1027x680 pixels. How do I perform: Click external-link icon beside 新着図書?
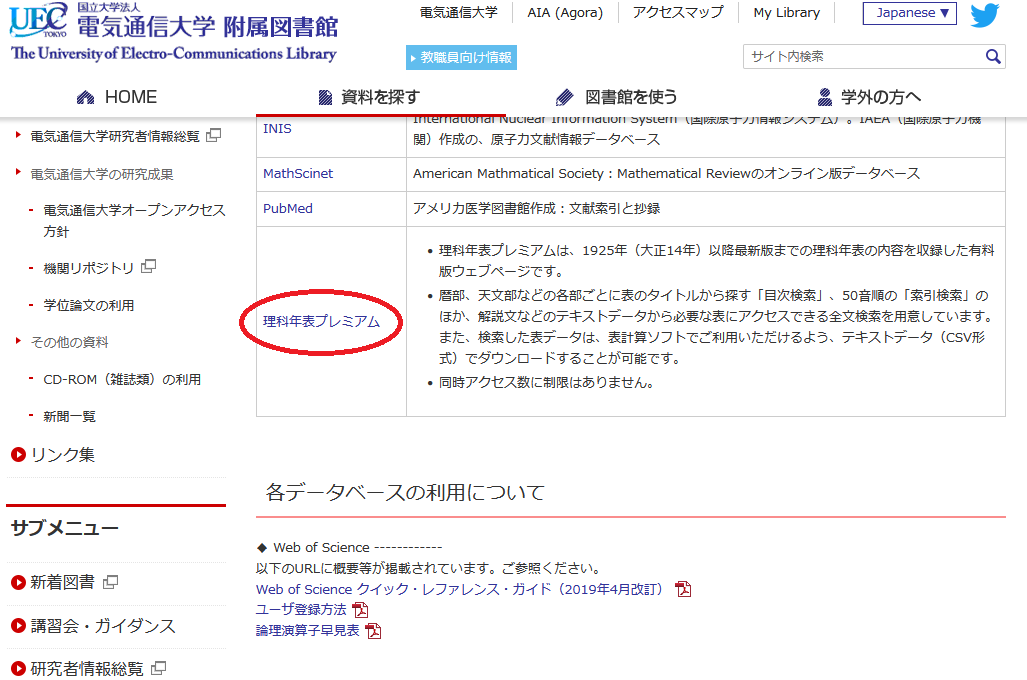point(111,582)
